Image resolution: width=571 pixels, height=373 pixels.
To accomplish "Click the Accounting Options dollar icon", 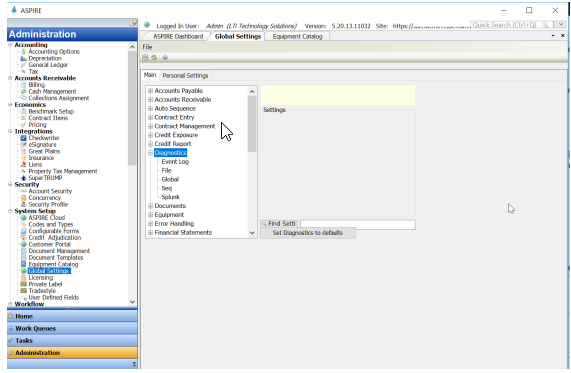I will (x=24, y=52).
